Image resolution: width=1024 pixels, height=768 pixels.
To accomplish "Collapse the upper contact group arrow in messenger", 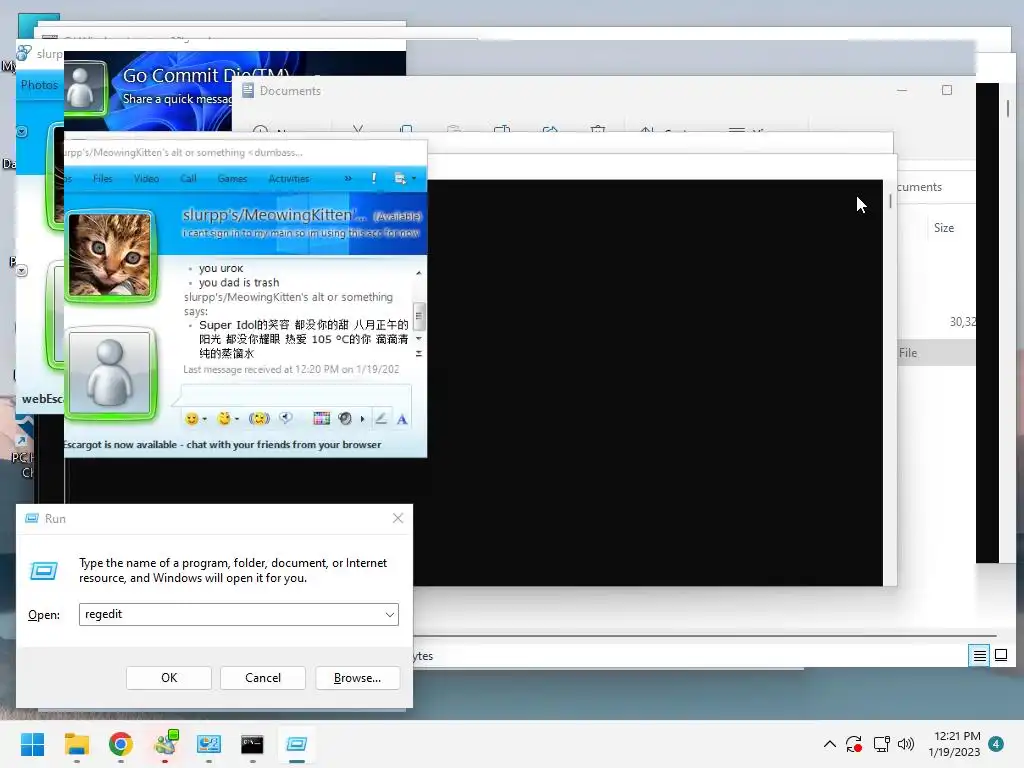I will point(22,132).
